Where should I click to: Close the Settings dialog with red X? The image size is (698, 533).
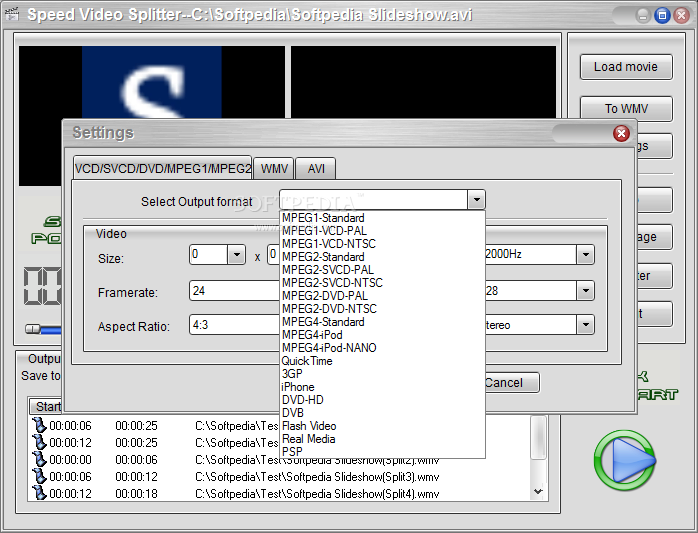pos(621,133)
